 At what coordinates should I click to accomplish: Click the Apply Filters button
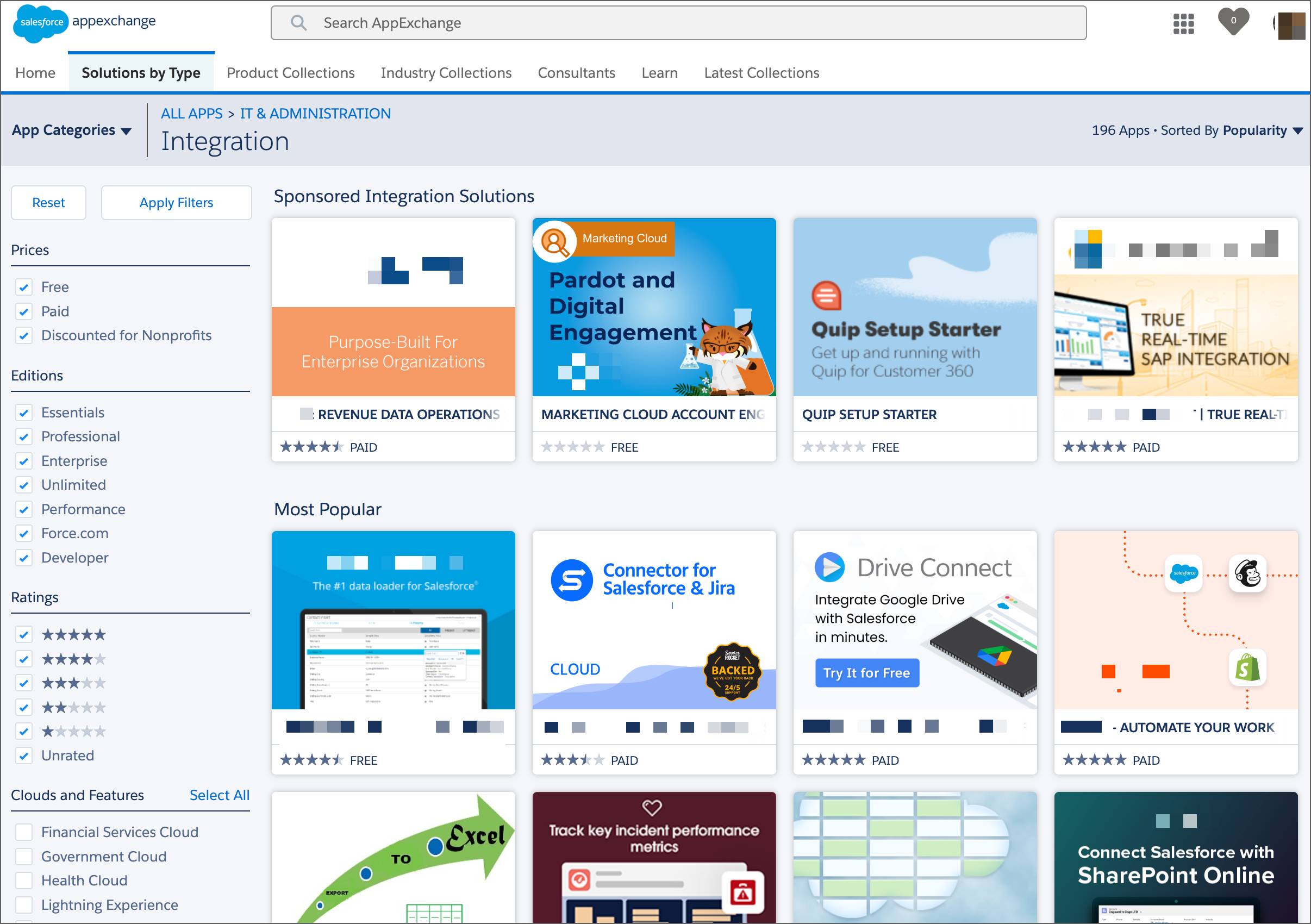pos(176,202)
